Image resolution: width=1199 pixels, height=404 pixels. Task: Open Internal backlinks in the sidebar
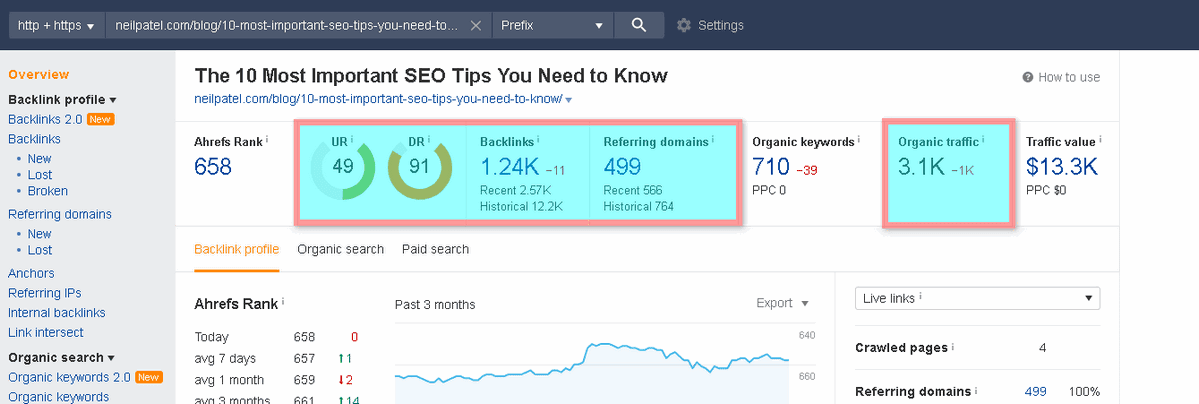click(57, 313)
